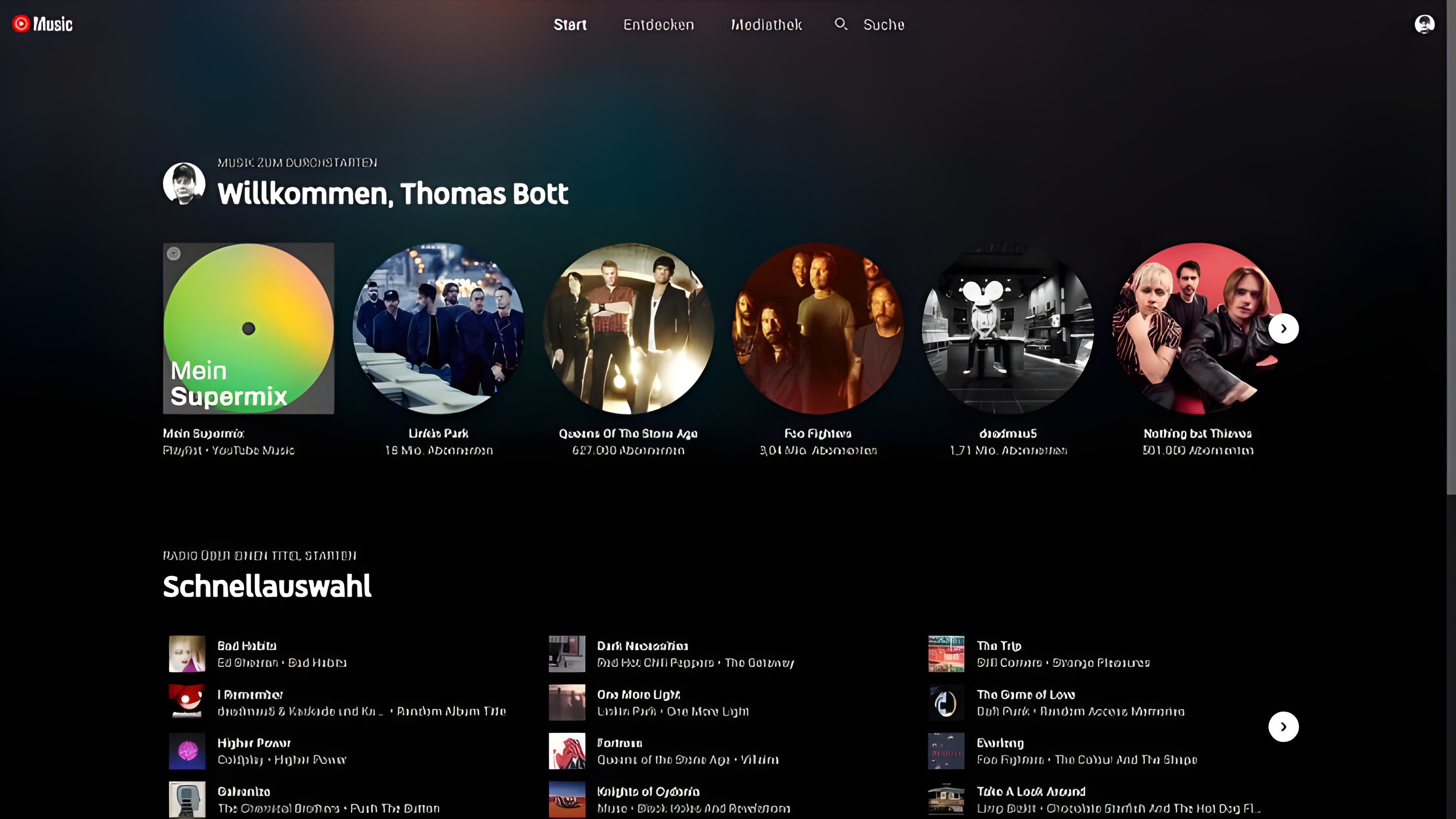This screenshot has width=1456, height=819.
Task: Show next artists with carousel arrow
Action: [x=1283, y=328]
